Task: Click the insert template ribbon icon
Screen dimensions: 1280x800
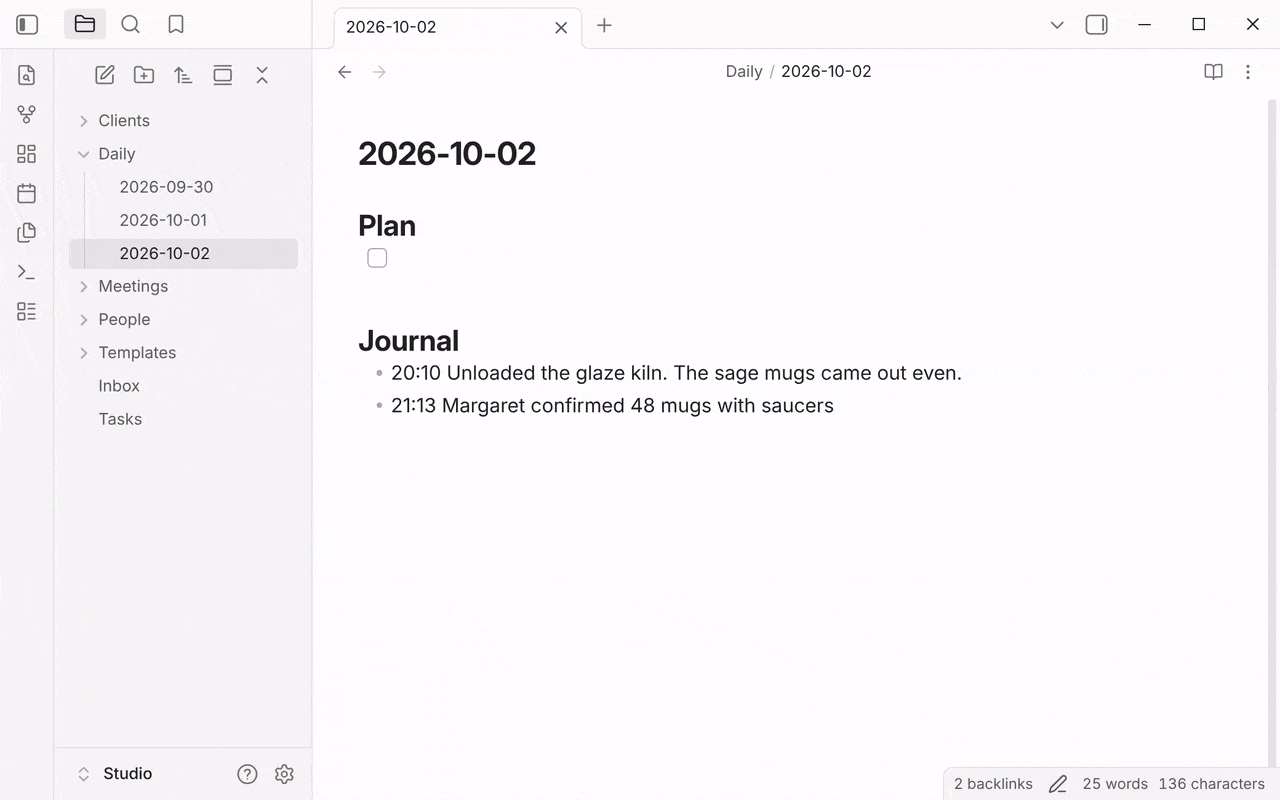Action: 27,232
